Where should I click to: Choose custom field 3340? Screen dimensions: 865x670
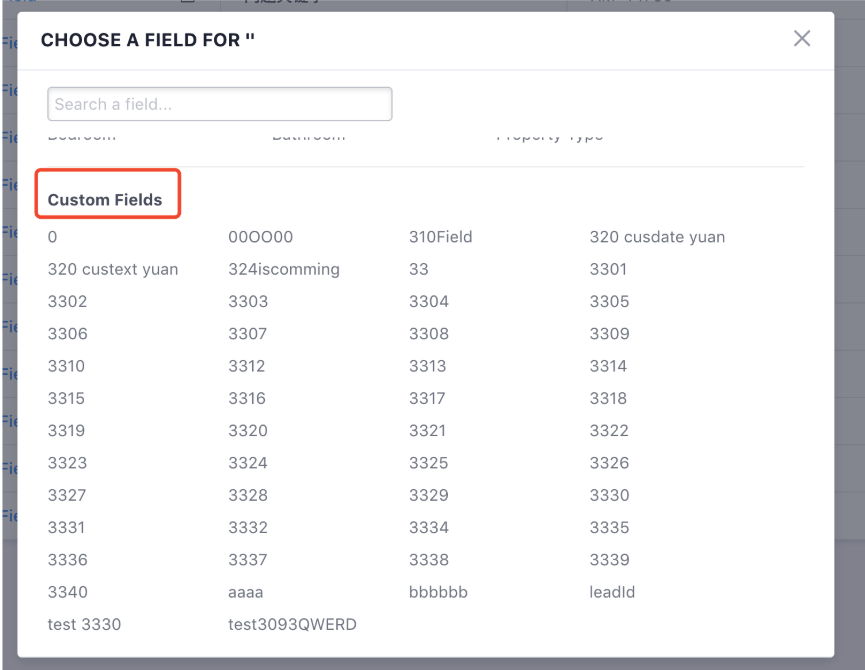pos(67,592)
